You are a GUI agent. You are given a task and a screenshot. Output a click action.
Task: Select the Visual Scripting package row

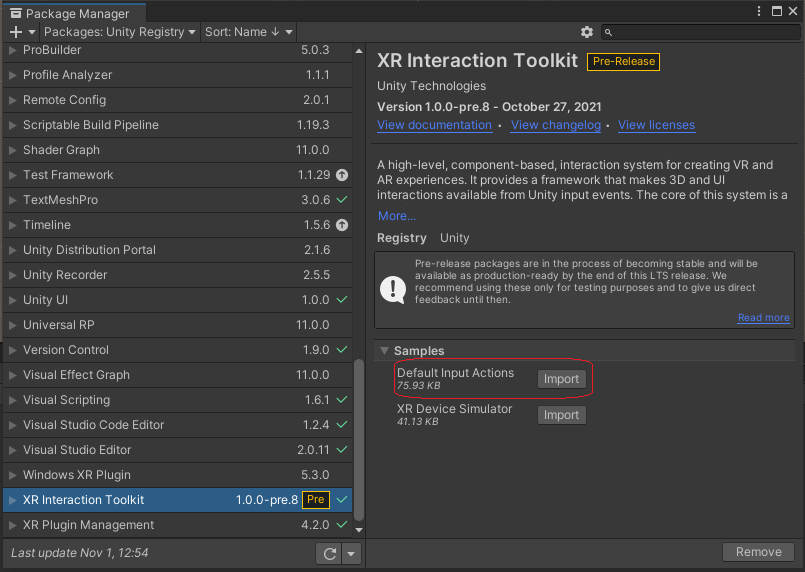pos(178,400)
